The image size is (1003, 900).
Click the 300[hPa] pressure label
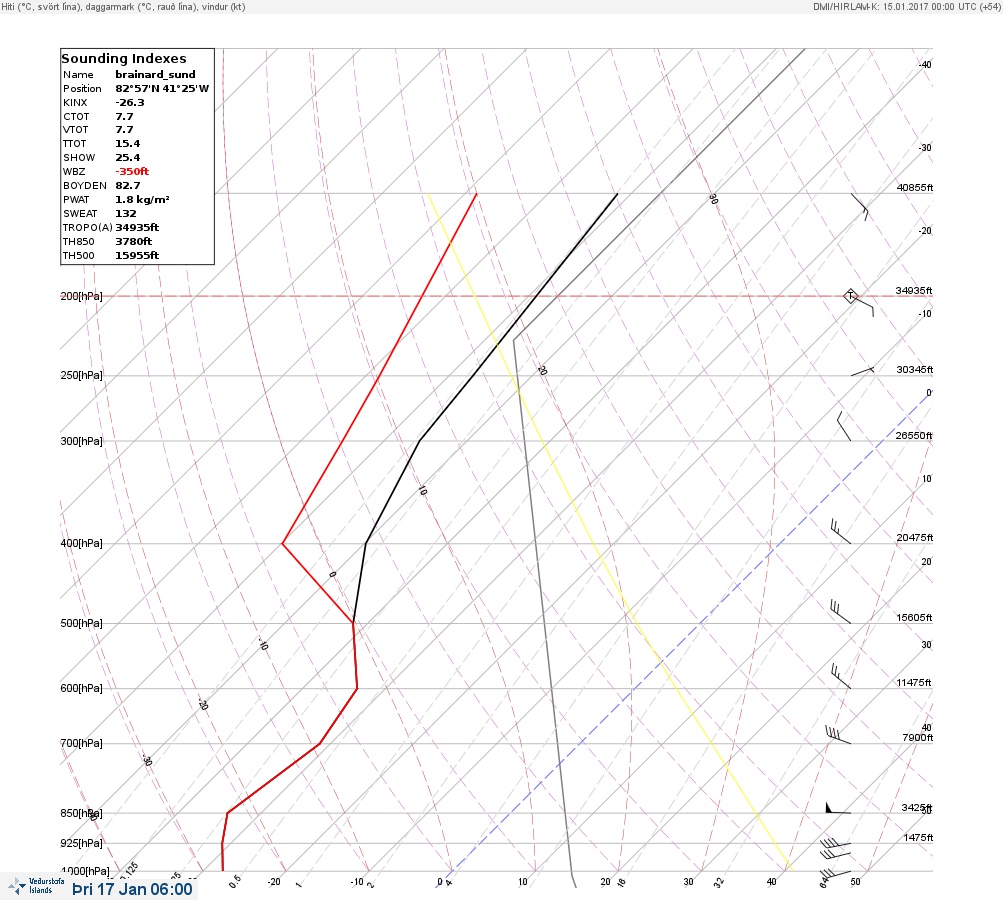81,441
